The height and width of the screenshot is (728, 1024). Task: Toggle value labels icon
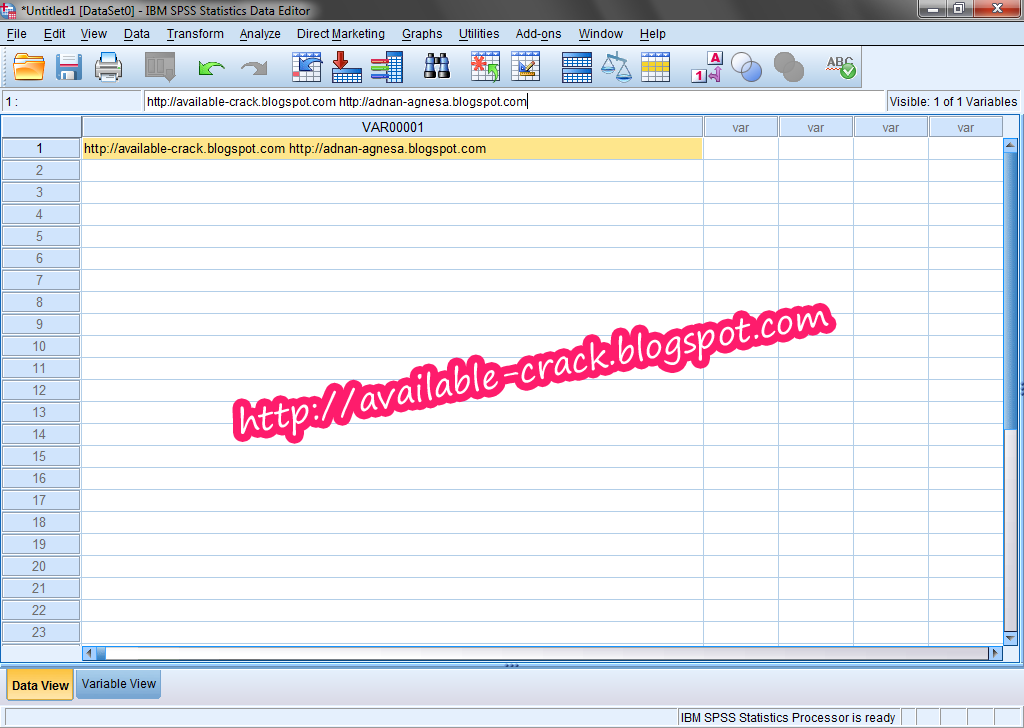click(x=707, y=67)
